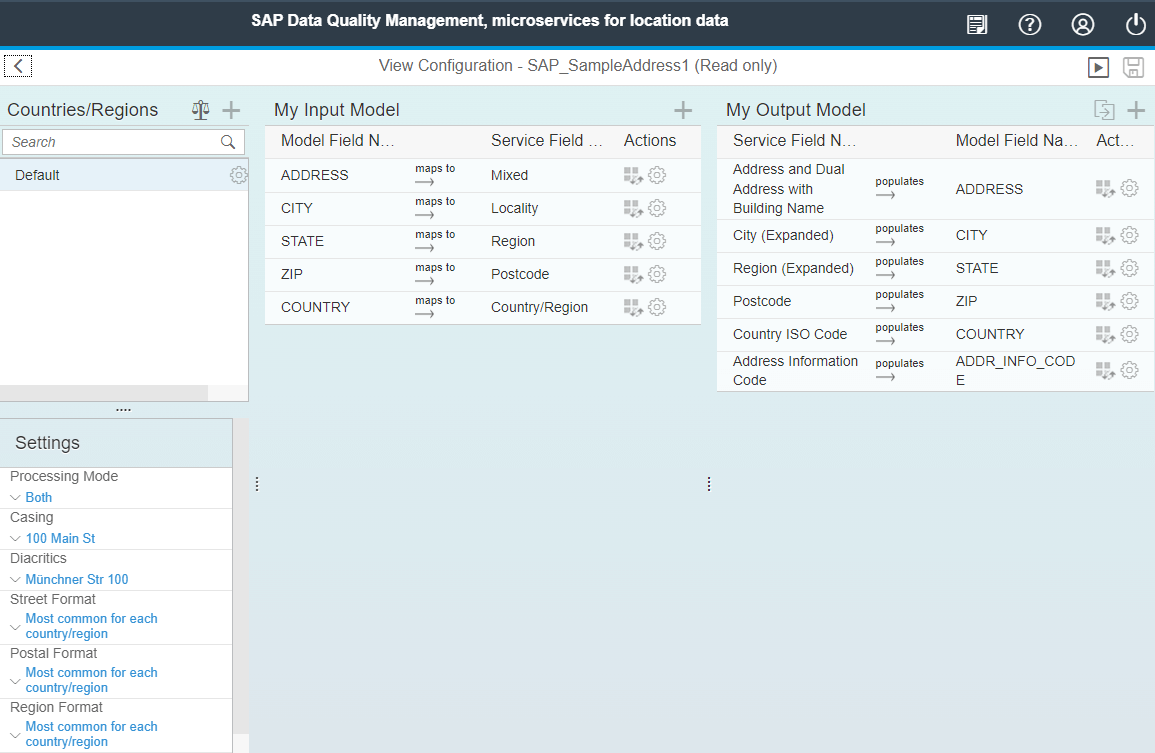Click the Model Field Name column header in Input Model
This screenshot has width=1155, height=753.
(338, 141)
